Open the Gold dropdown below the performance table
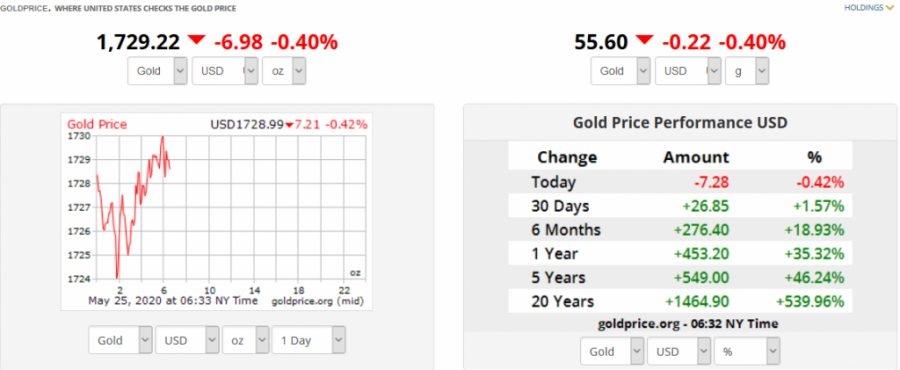This screenshot has width=900, height=370. tap(612, 351)
